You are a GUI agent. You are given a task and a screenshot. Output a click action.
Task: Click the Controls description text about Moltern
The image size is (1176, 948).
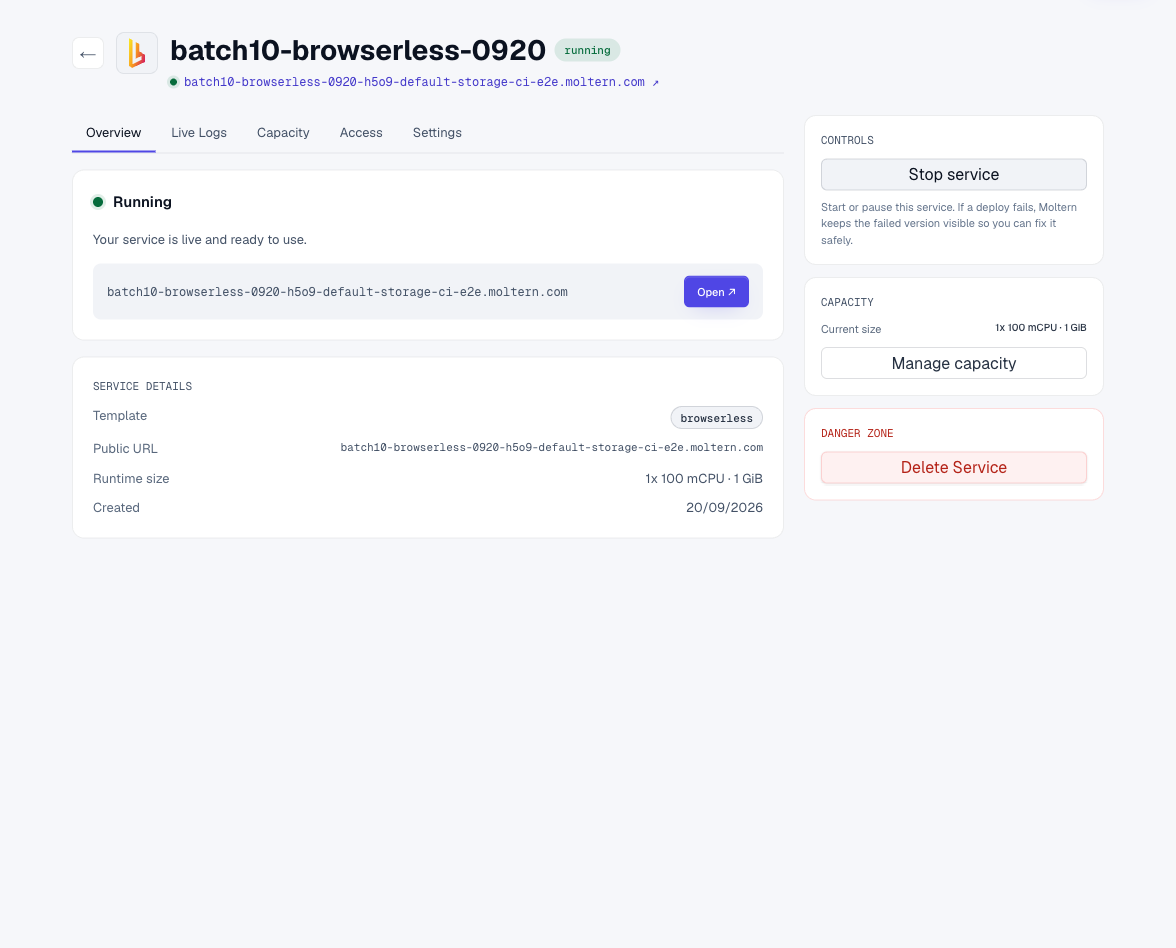point(949,224)
